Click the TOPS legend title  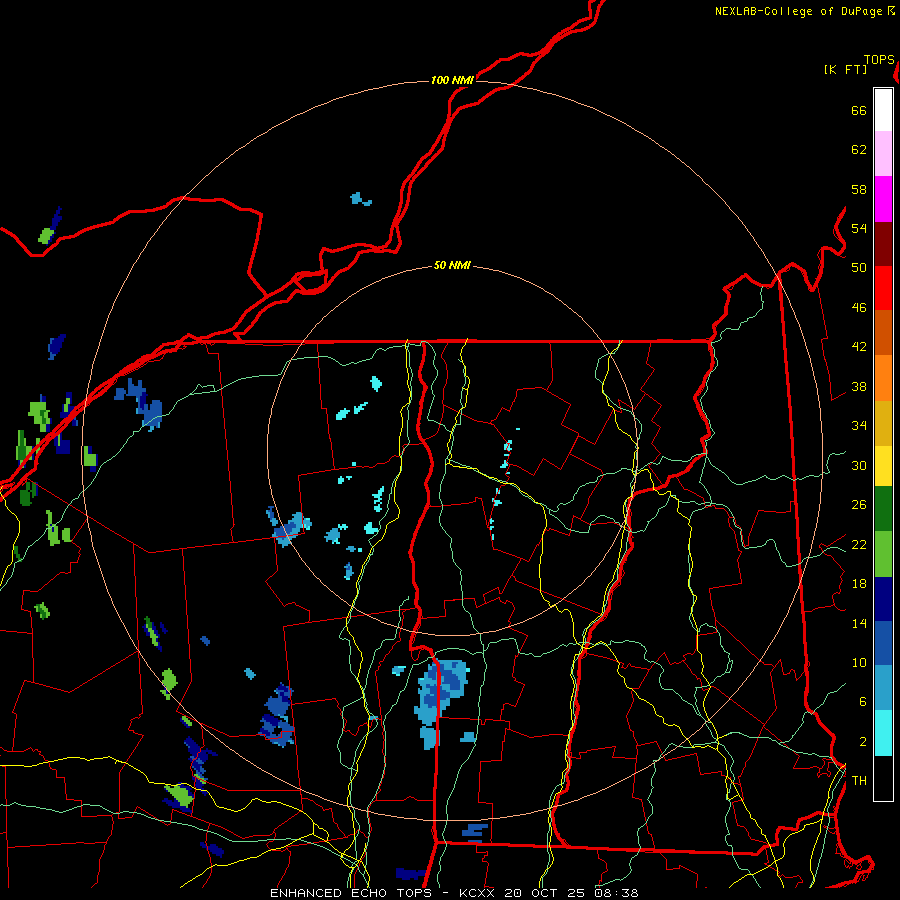point(879,59)
